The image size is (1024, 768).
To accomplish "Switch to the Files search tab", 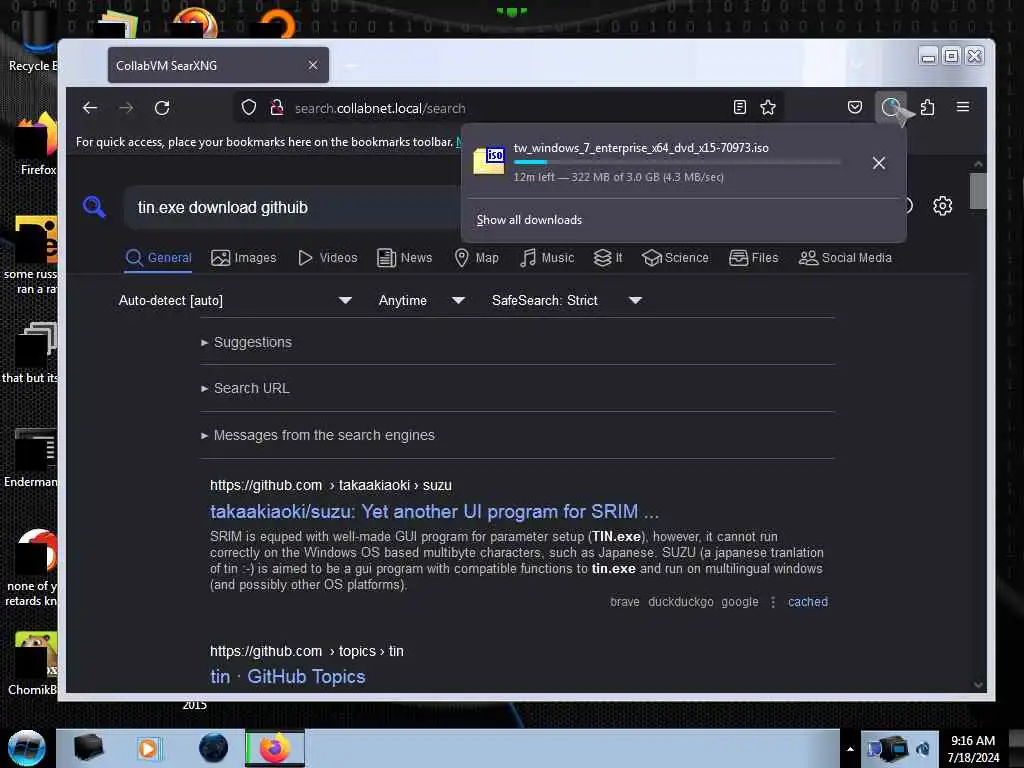I will coord(754,258).
